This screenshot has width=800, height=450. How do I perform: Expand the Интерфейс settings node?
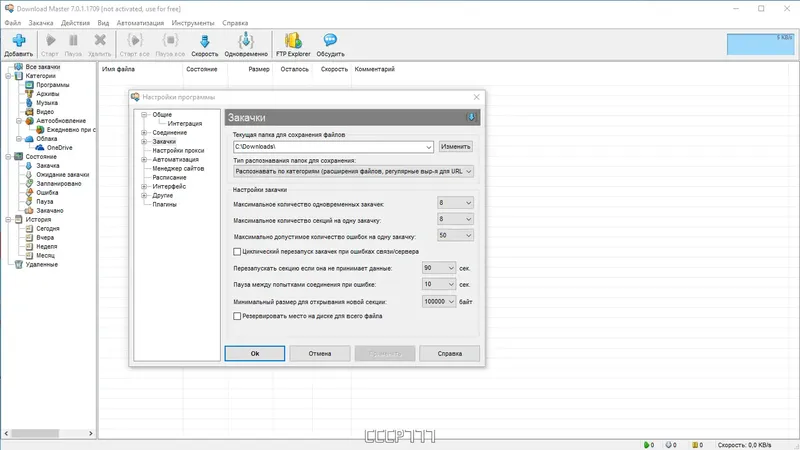[x=144, y=187]
